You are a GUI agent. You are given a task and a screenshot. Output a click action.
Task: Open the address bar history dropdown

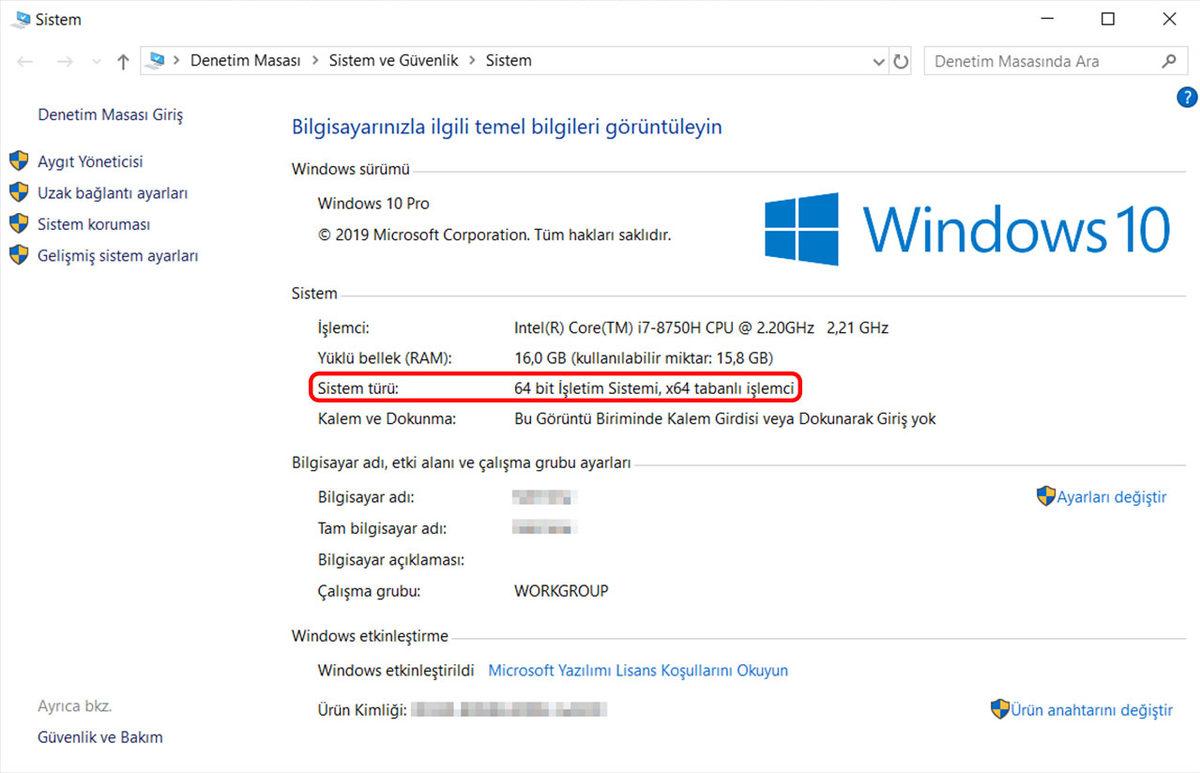click(879, 61)
